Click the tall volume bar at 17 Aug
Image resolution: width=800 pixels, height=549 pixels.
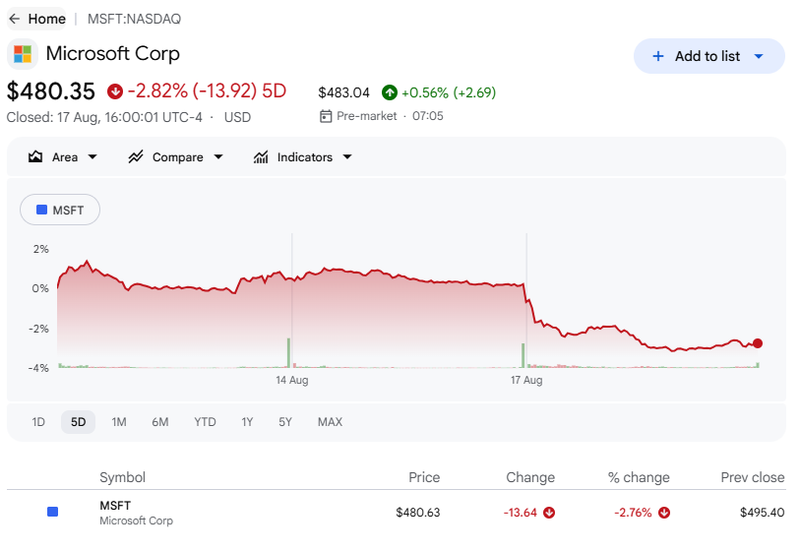[523, 355]
